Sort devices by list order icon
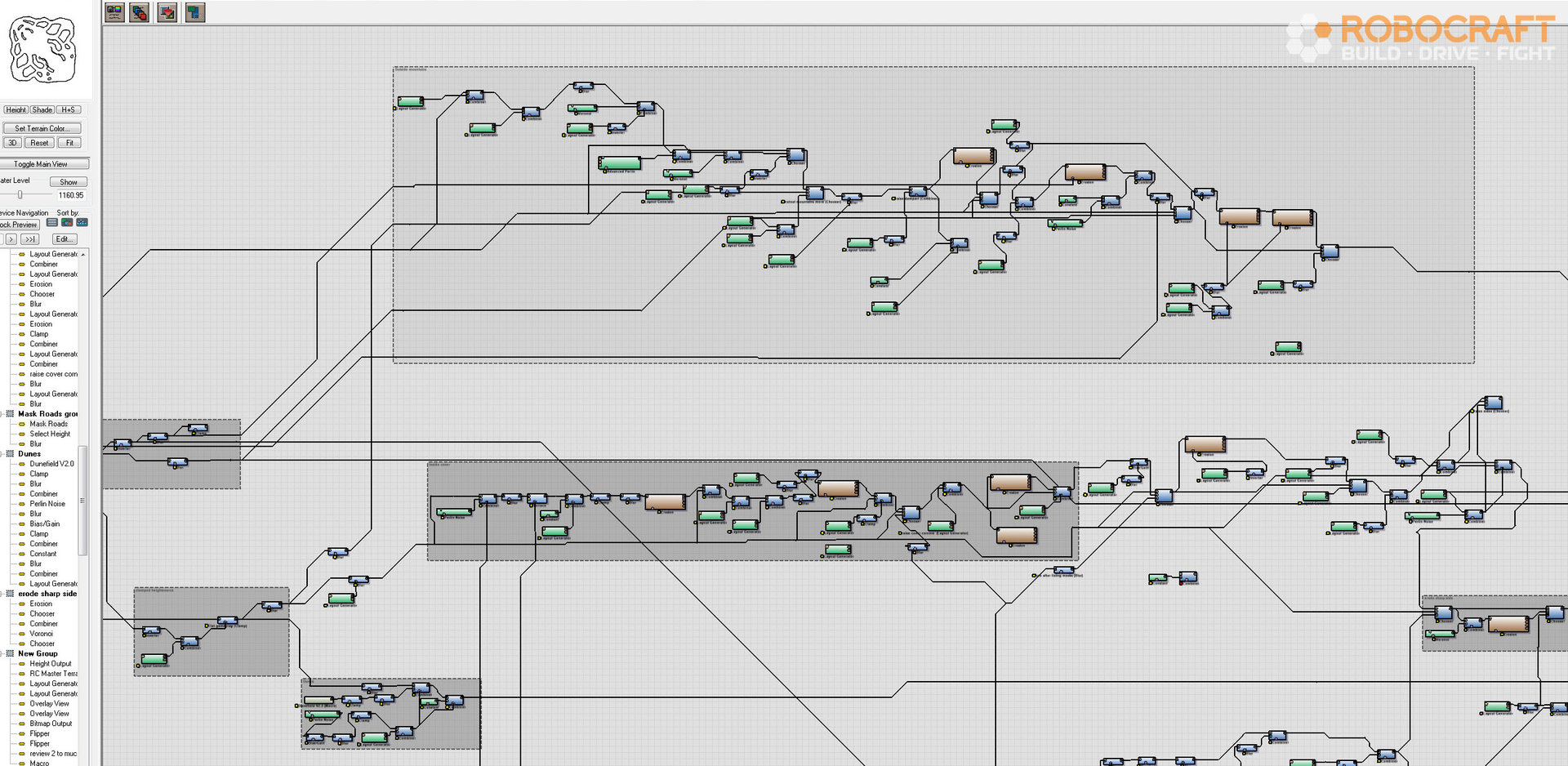The image size is (1568, 766). tap(52, 223)
